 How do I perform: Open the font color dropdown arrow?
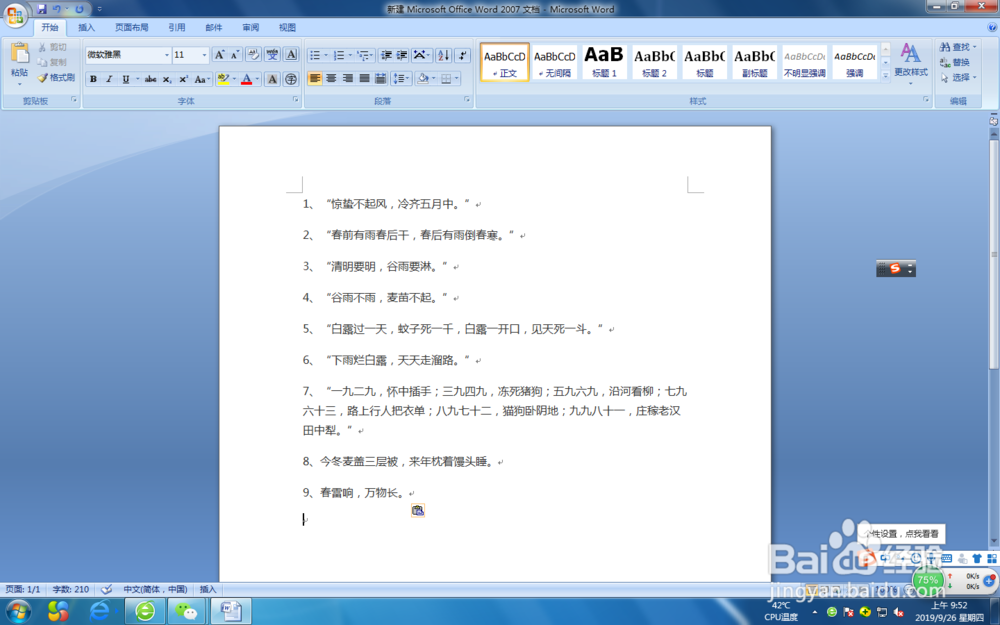(x=255, y=78)
